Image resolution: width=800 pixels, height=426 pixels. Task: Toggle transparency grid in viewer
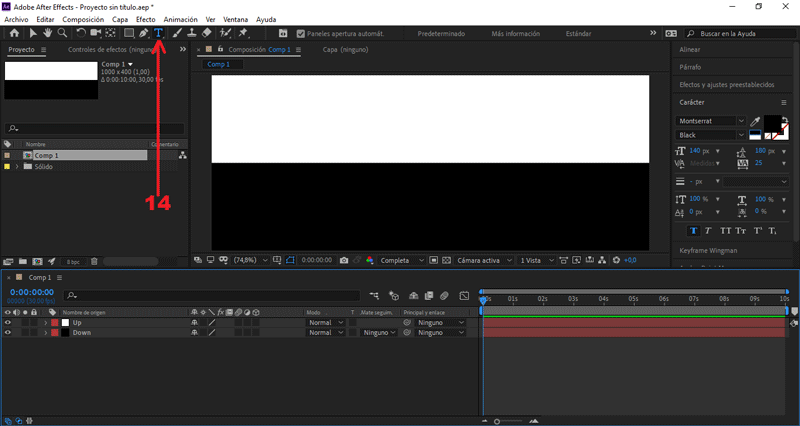click(446, 260)
